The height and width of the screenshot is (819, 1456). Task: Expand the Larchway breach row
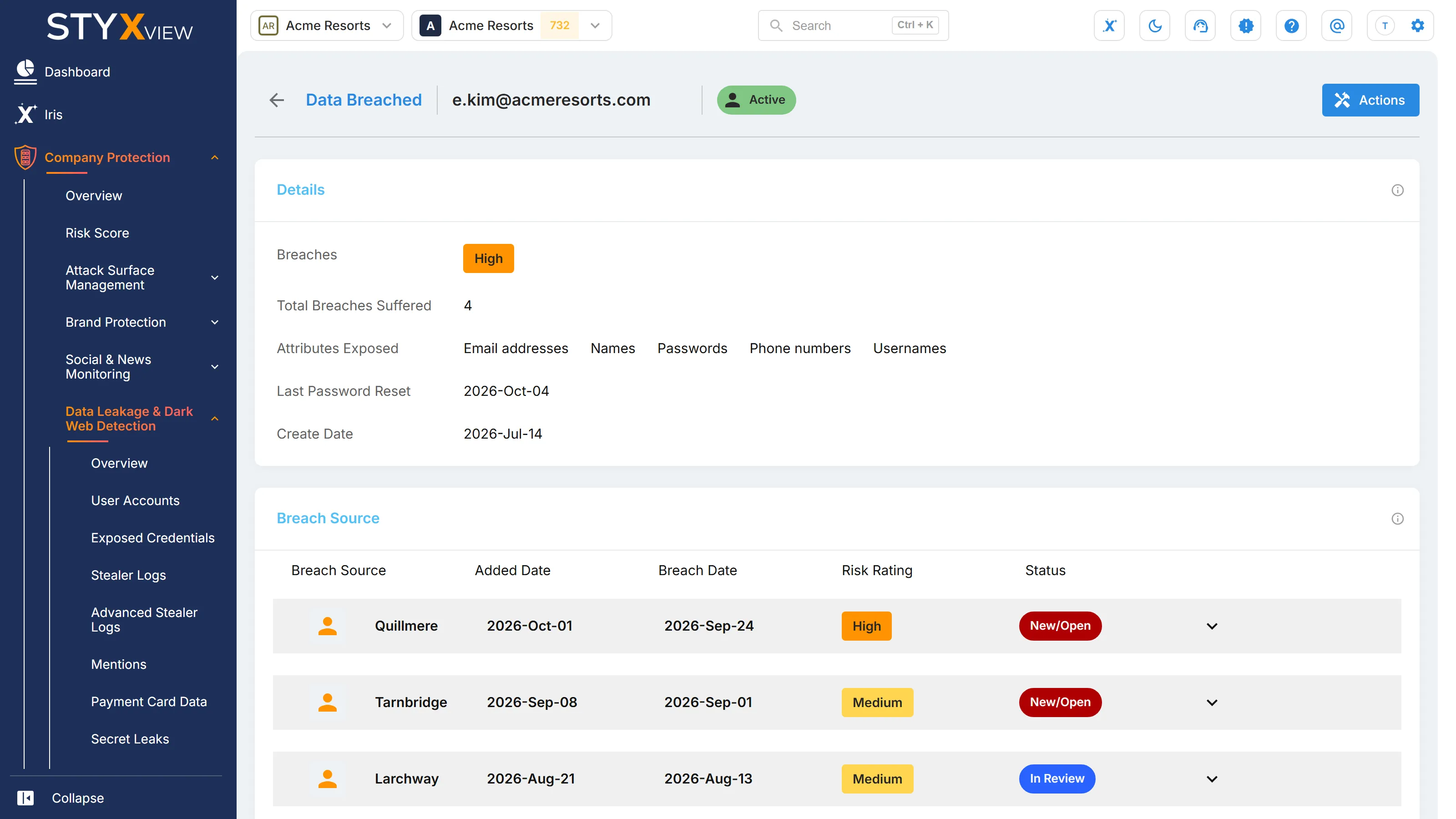[x=1212, y=779]
